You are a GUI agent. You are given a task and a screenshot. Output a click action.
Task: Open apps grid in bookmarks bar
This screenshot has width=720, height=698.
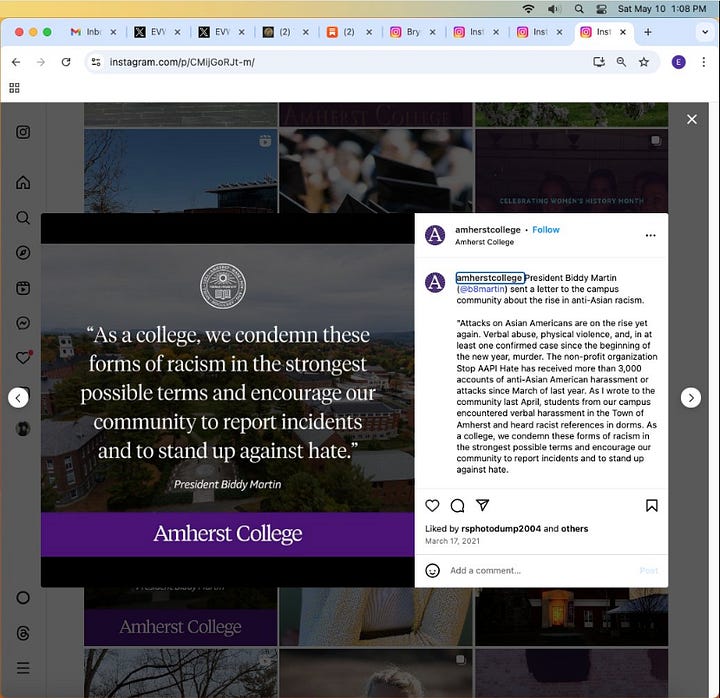coord(14,88)
